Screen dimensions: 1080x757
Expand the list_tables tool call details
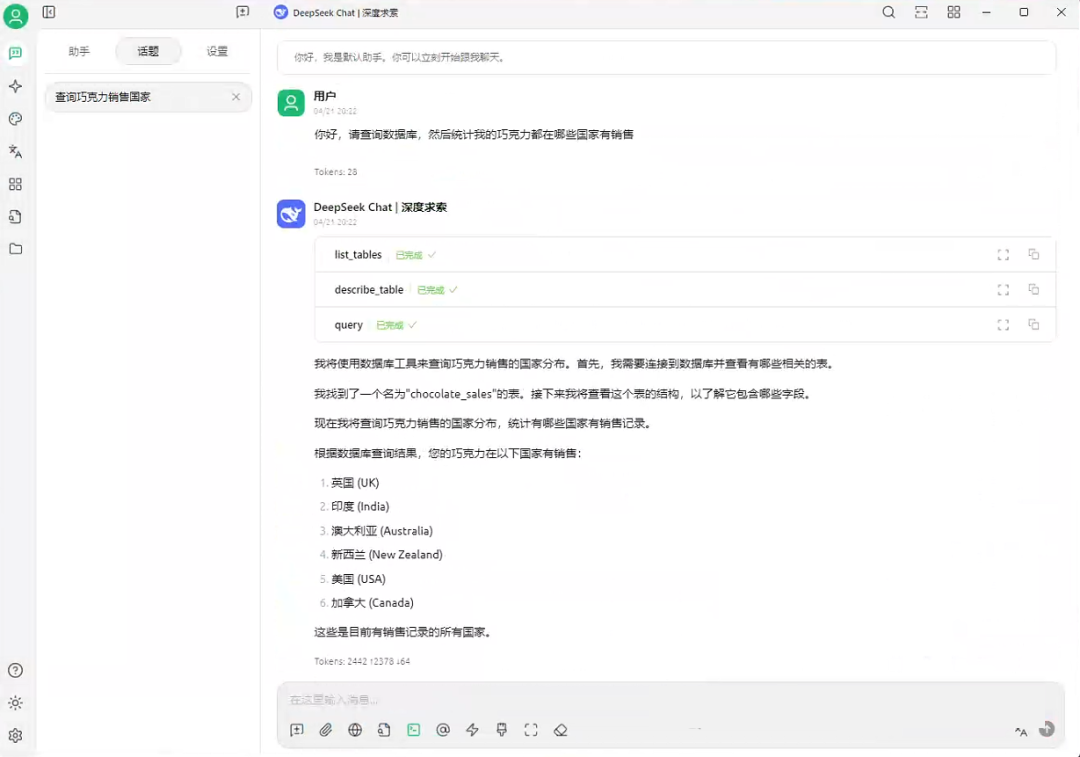[1003, 255]
